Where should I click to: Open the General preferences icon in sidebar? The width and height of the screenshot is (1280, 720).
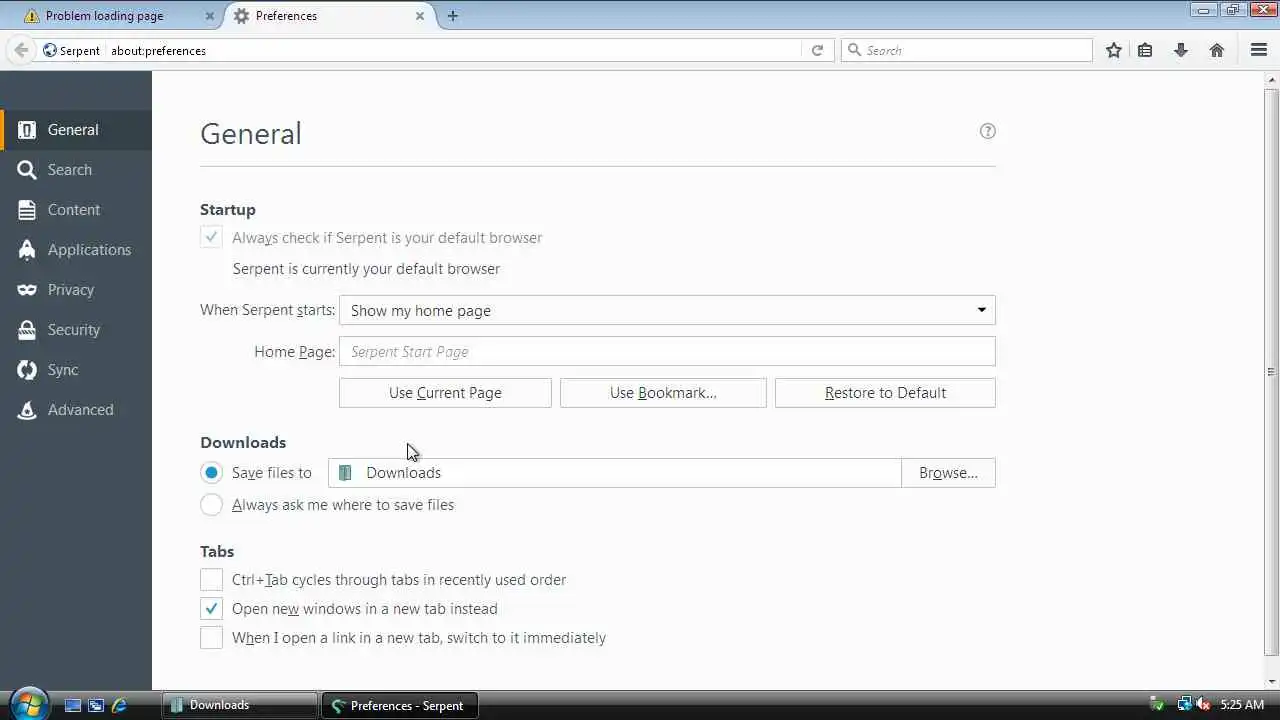27,130
